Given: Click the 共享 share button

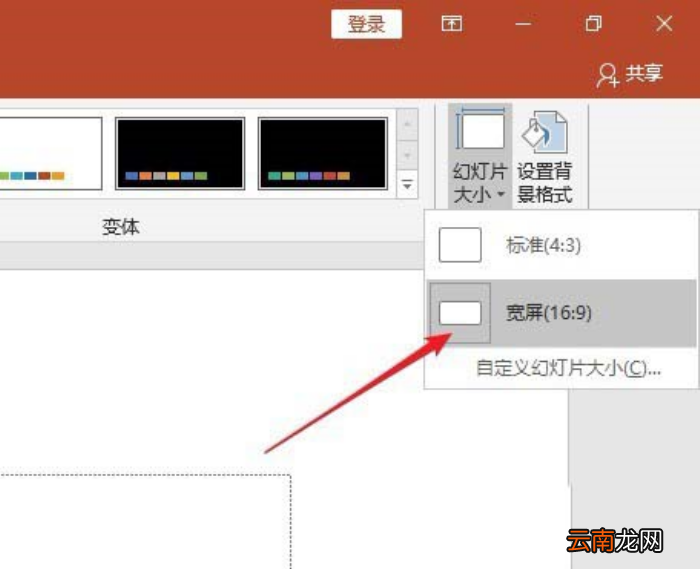Looking at the screenshot, I should 630,74.
